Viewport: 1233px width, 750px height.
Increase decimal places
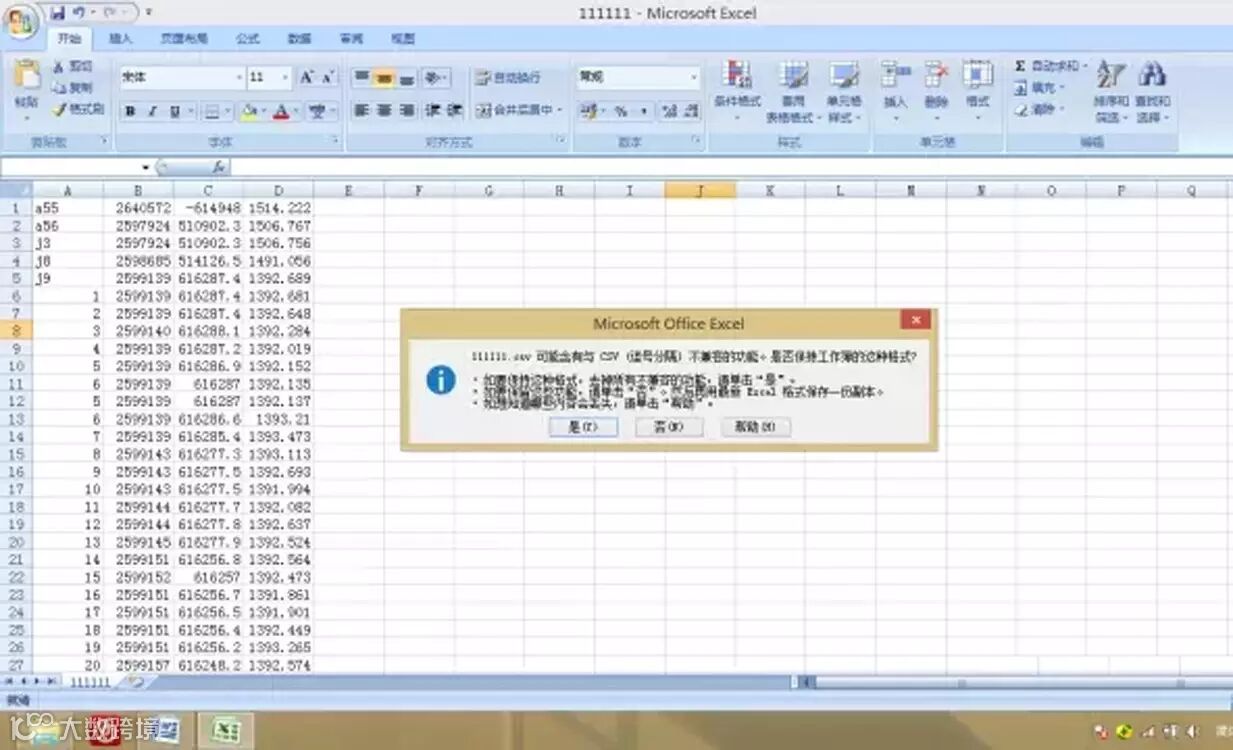(670, 111)
